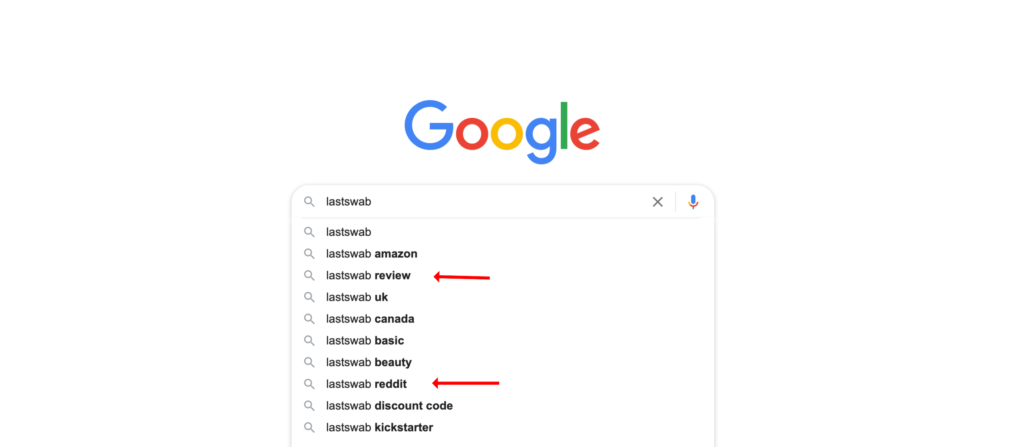This screenshot has height=447, width=1024.
Task: Choose the "lastswab amazon" suggestion
Action: click(371, 254)
